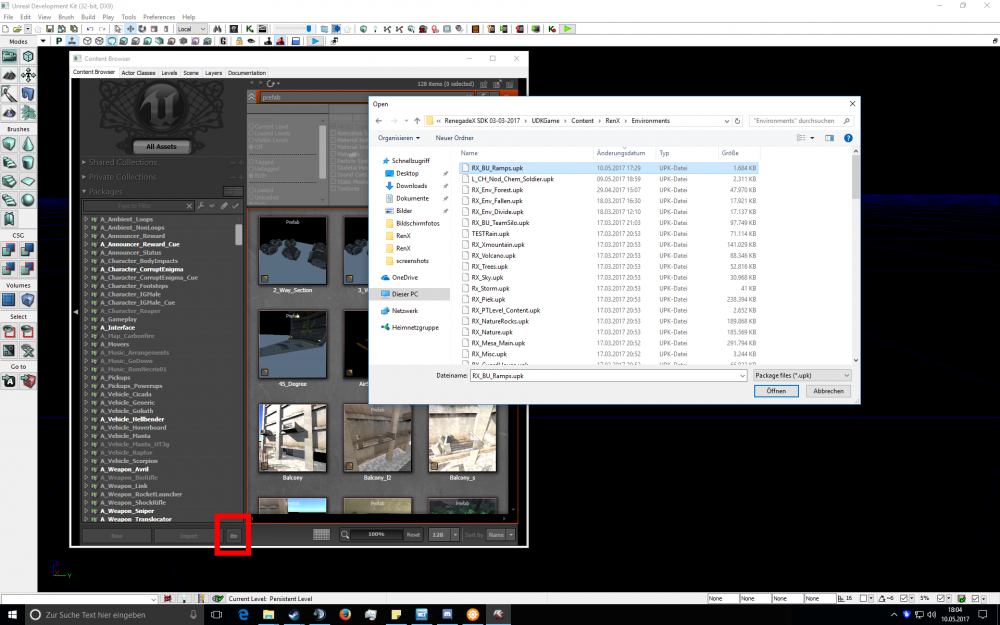Select the Geometry mode tool
1000x625 pixels.
point(28,56)
